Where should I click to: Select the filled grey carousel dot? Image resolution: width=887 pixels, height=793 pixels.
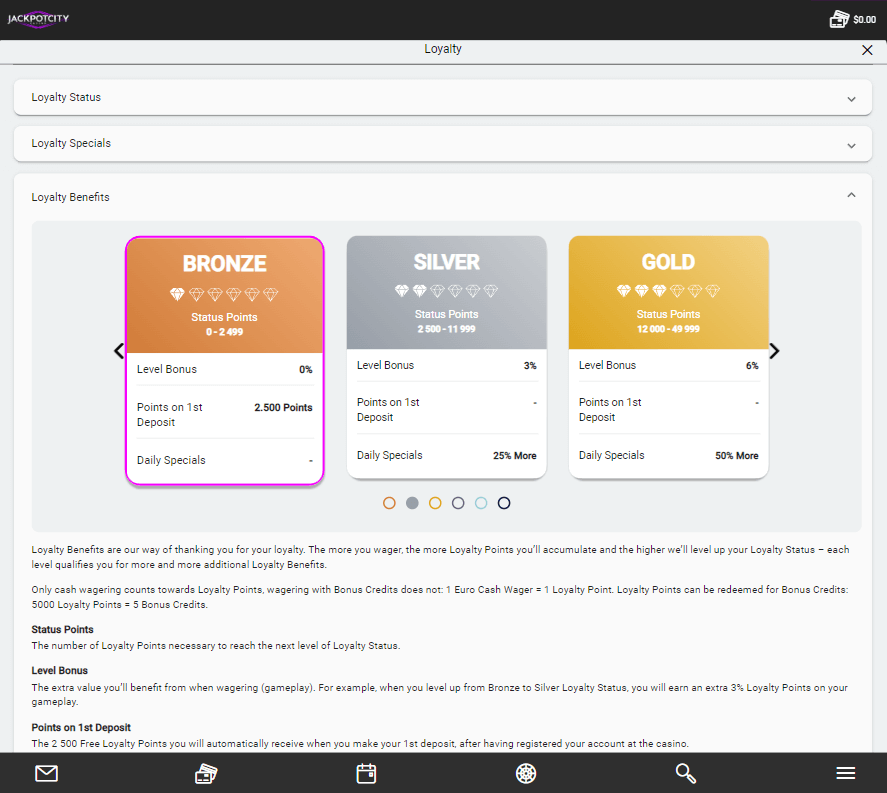pos(412,503)
